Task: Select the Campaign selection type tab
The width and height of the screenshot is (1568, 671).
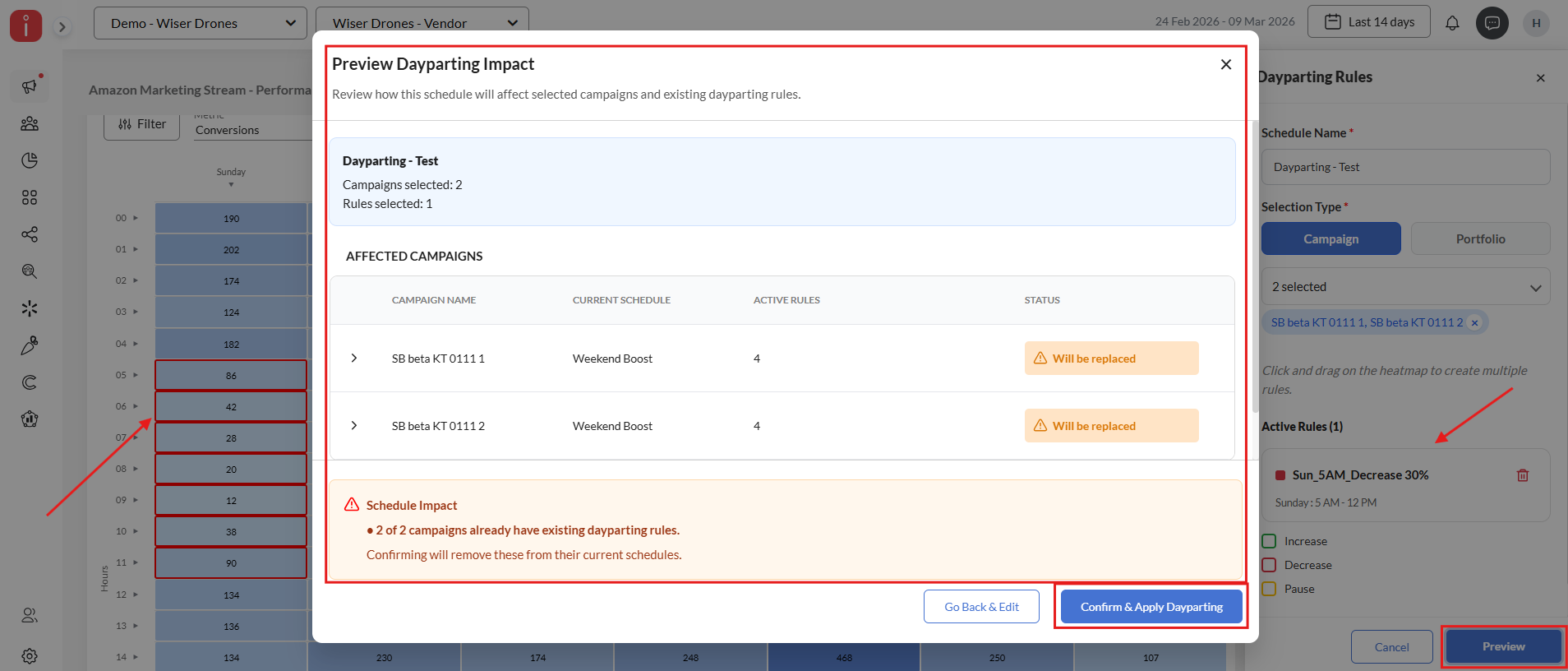Action: pos(1330,238)
